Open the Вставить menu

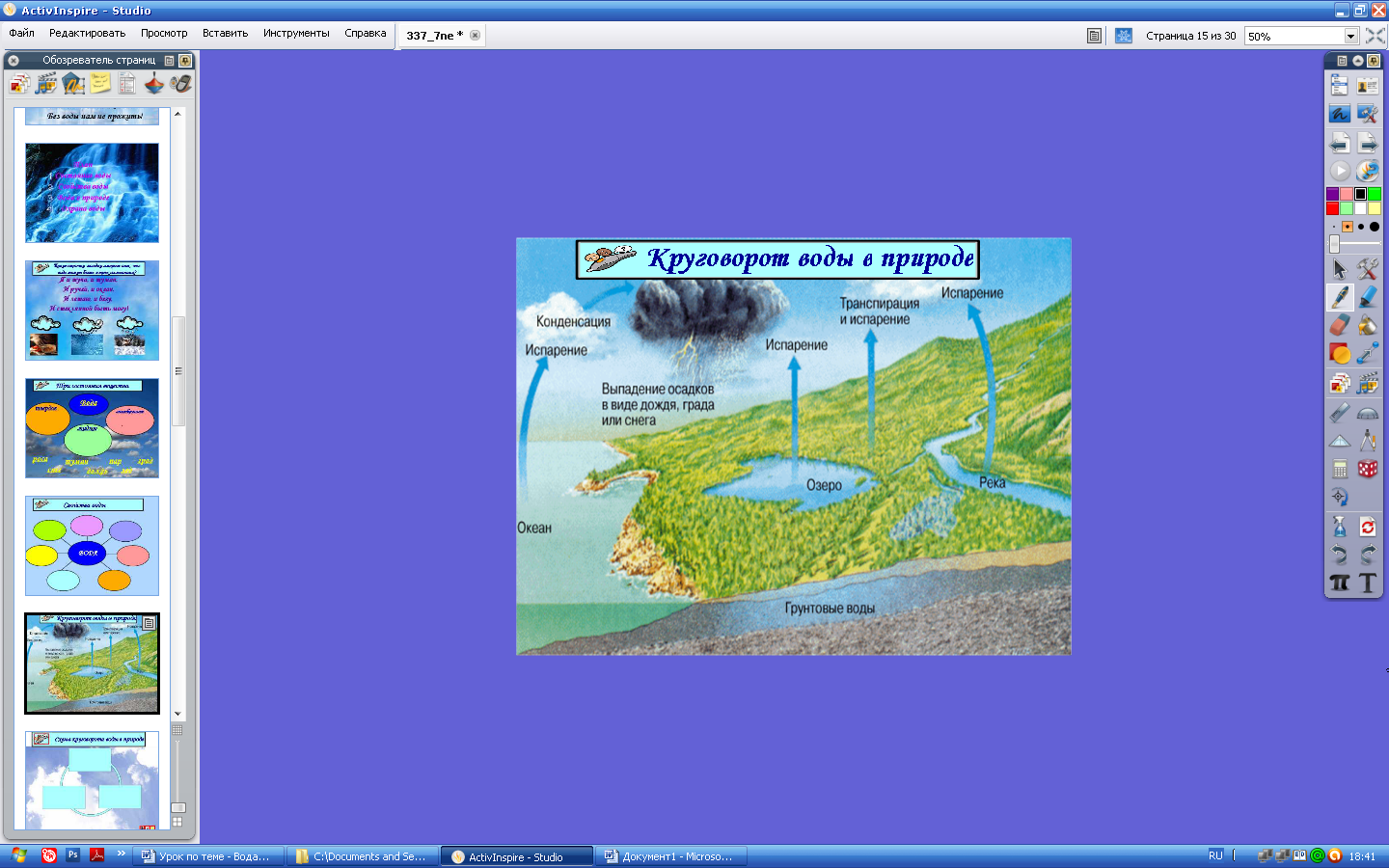pos(225,33)
